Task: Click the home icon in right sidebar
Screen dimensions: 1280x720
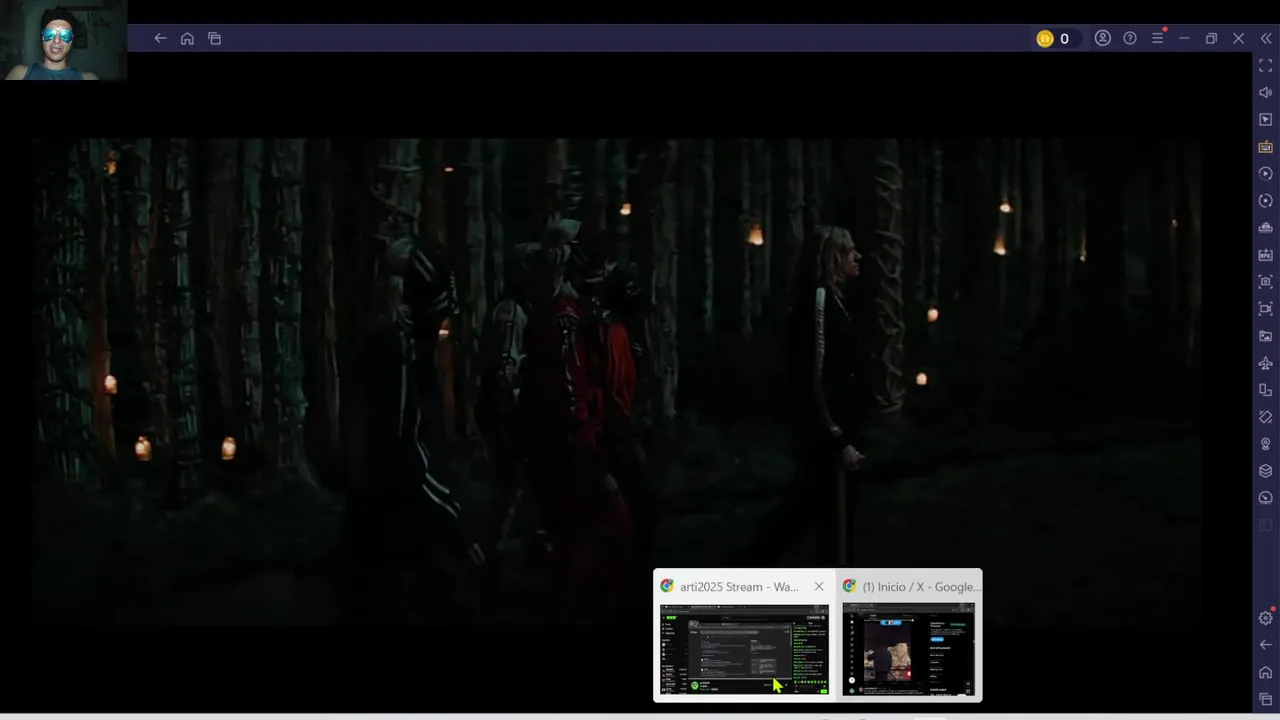Action: tap(1266, 672)
